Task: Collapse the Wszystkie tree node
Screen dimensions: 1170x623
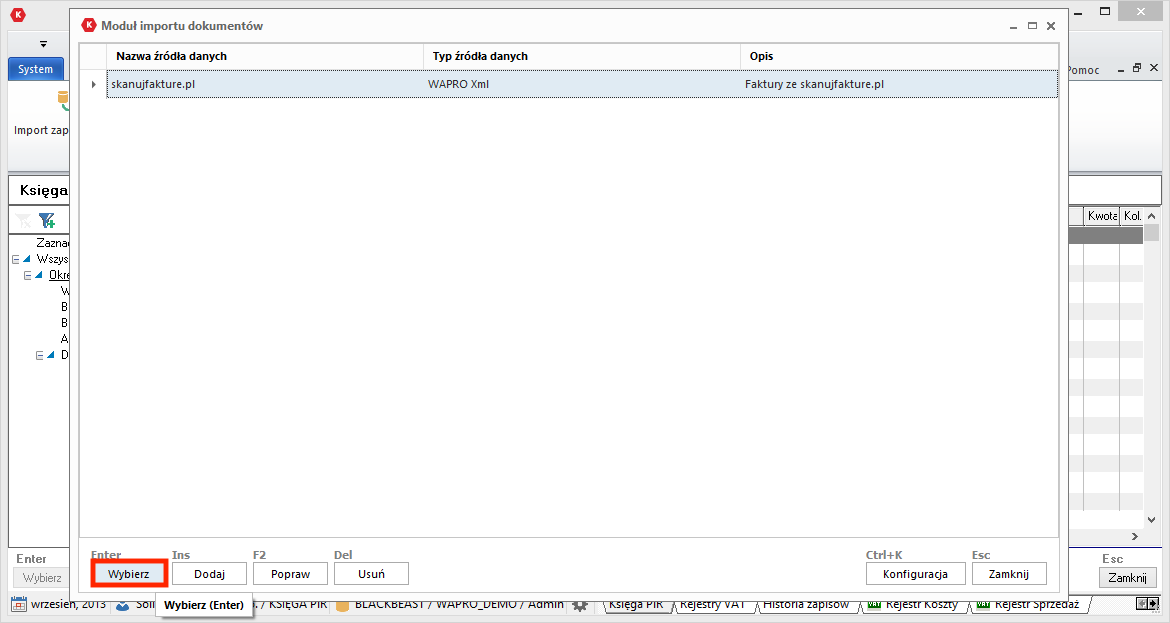Action: 16,259
